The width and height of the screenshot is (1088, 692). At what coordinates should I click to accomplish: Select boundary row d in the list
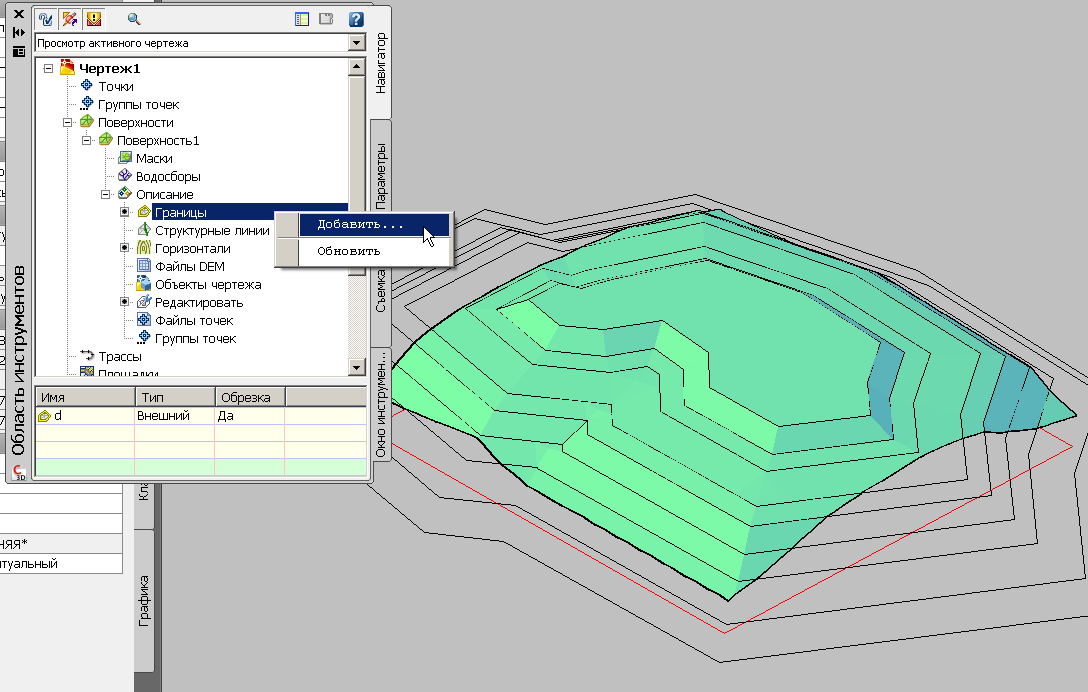point(60,416)
